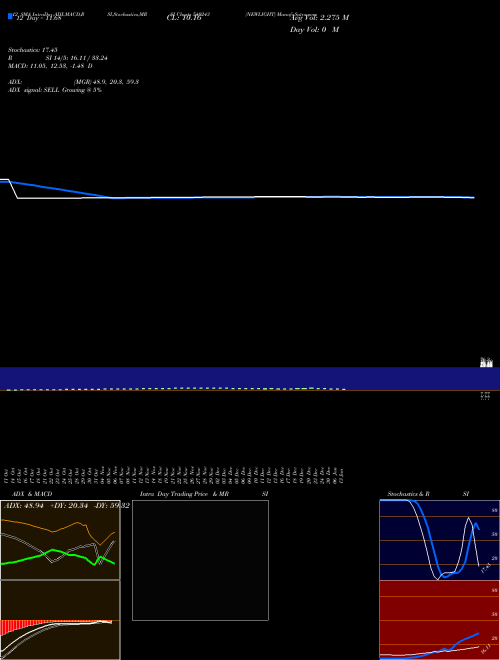
Task: Click the '-DY: 59.32' value
Action: tap(112, 506)
